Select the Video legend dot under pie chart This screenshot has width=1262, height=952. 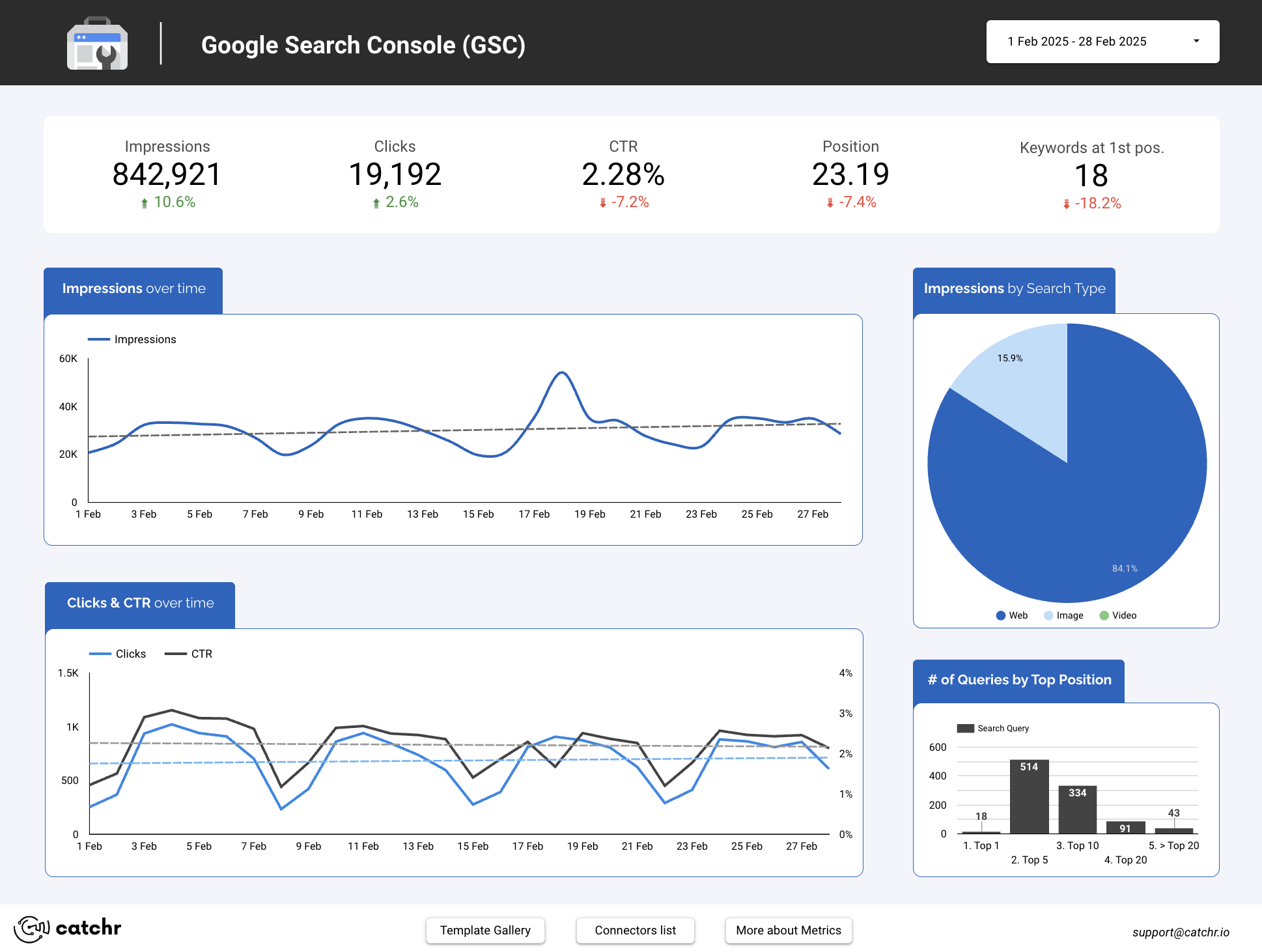point(1103,615)
